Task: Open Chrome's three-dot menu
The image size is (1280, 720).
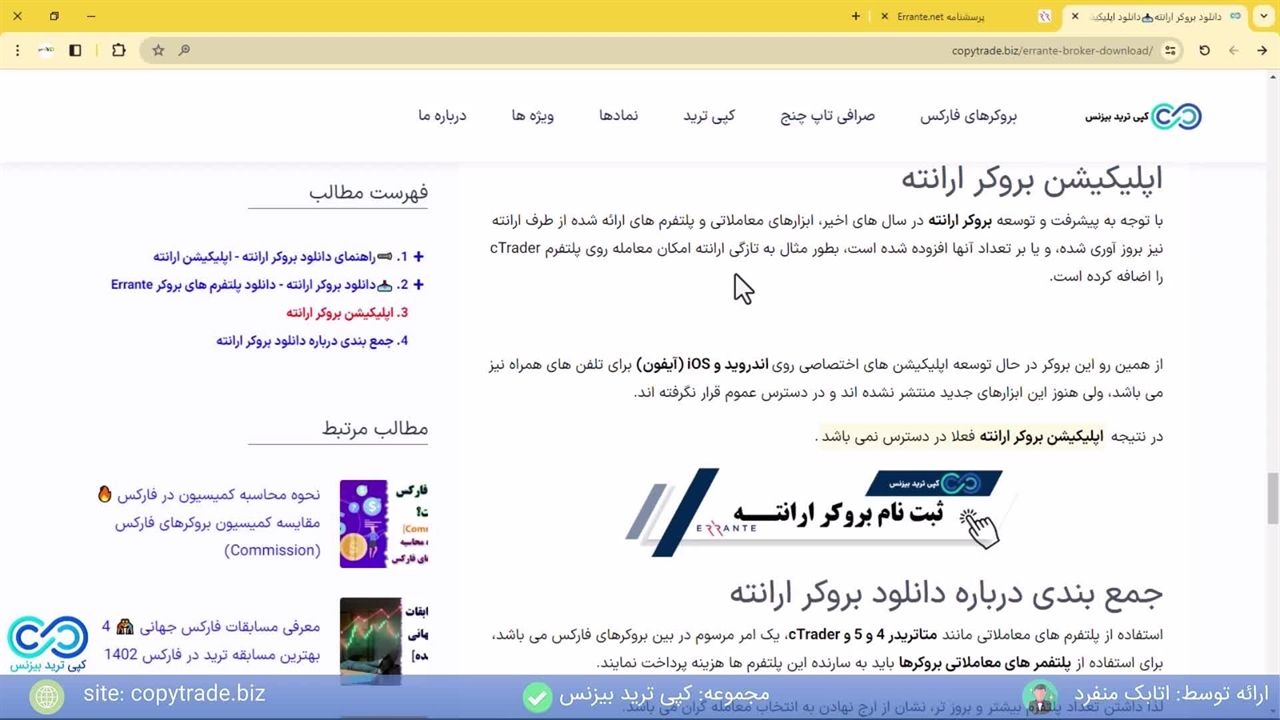Action: 17,50
